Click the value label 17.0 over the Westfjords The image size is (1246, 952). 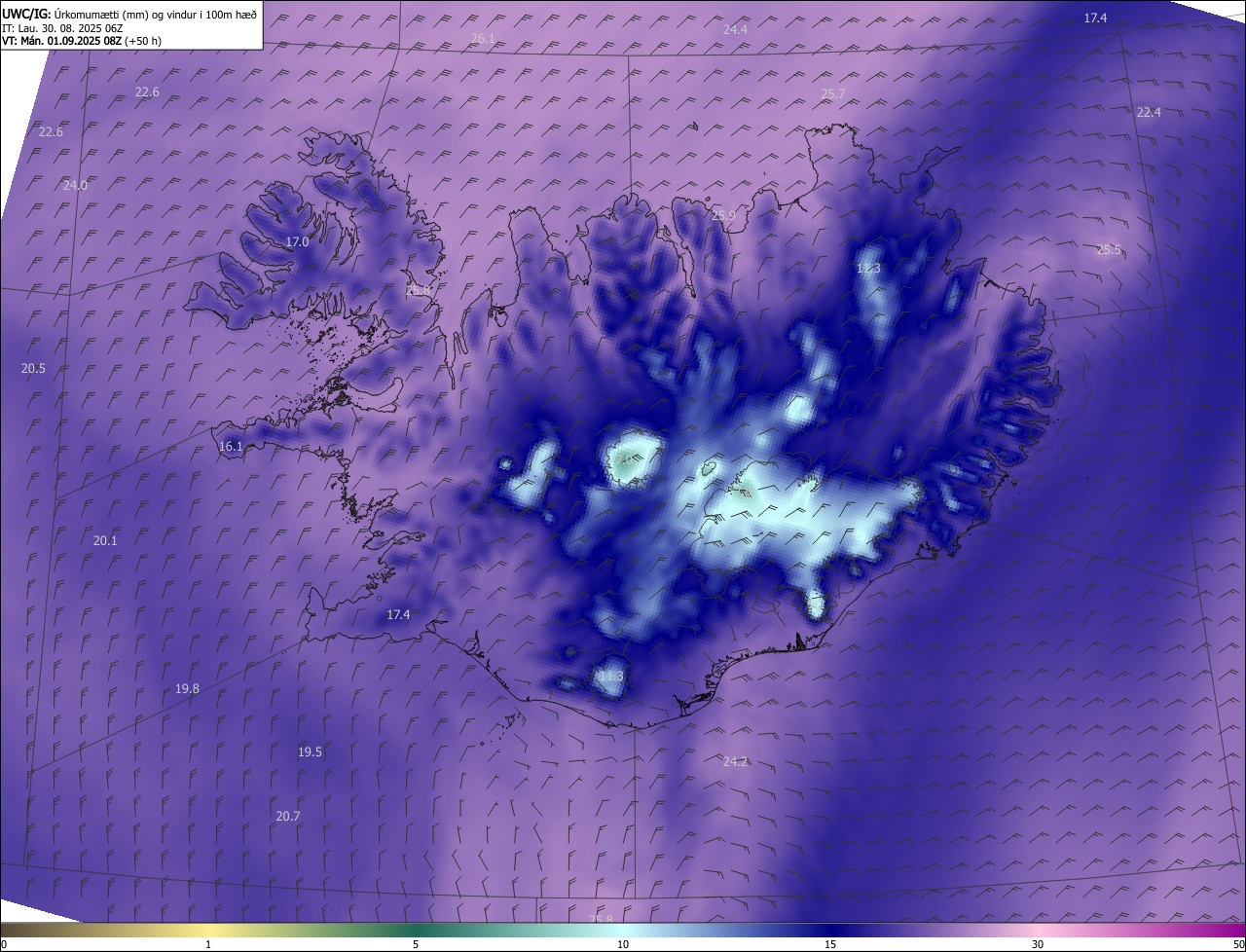coord(297,241)
